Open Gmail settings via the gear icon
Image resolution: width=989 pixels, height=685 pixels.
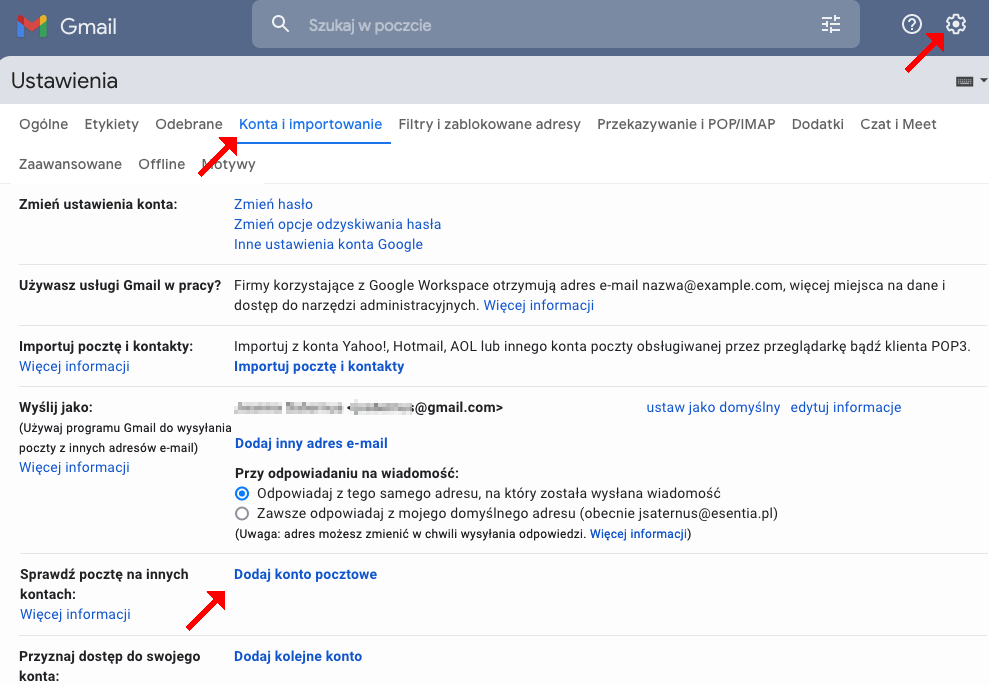955,24
